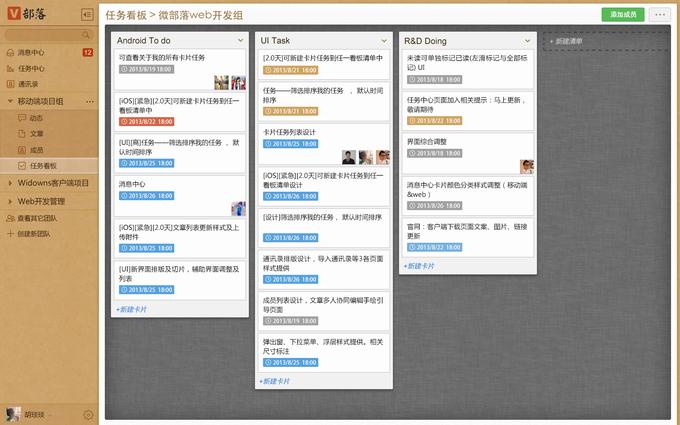The image size is (680, 425).
Task: Open the 移动端项目组 more options dots
Action: point(88,101)
